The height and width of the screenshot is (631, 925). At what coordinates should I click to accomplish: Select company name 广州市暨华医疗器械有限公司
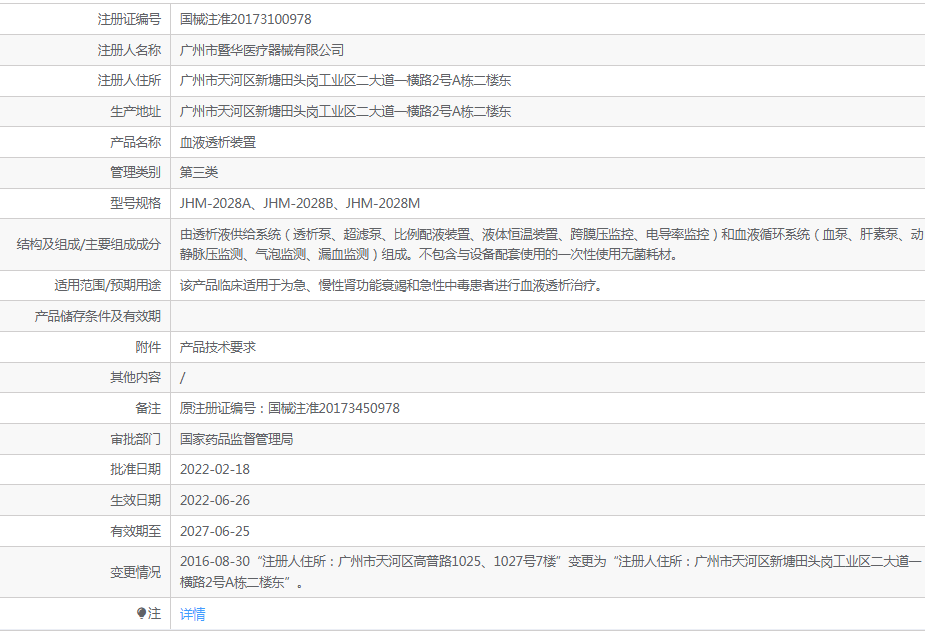[262, 50]
